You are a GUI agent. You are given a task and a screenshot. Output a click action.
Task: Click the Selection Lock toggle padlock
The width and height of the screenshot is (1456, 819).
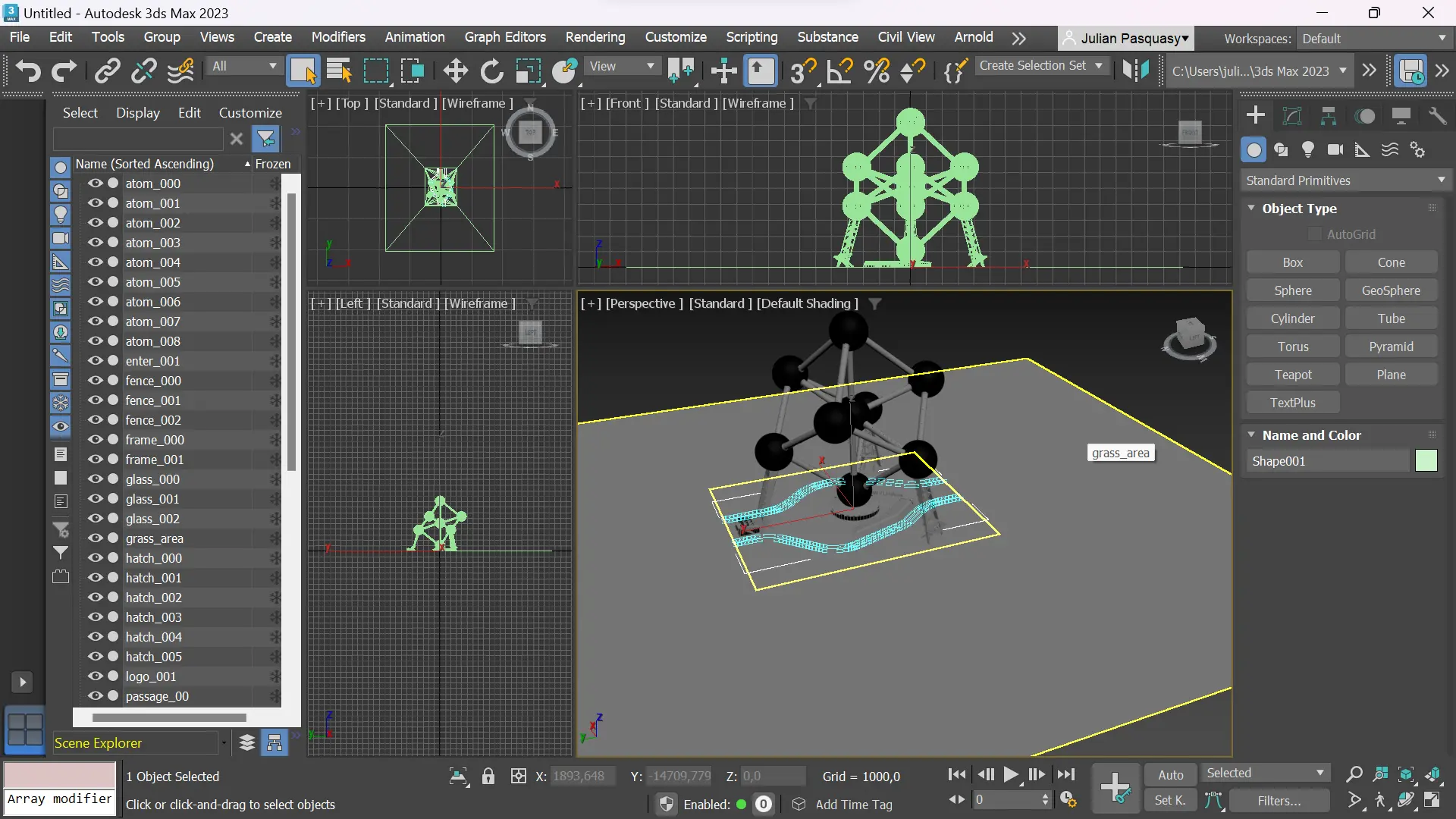(488, 777)
